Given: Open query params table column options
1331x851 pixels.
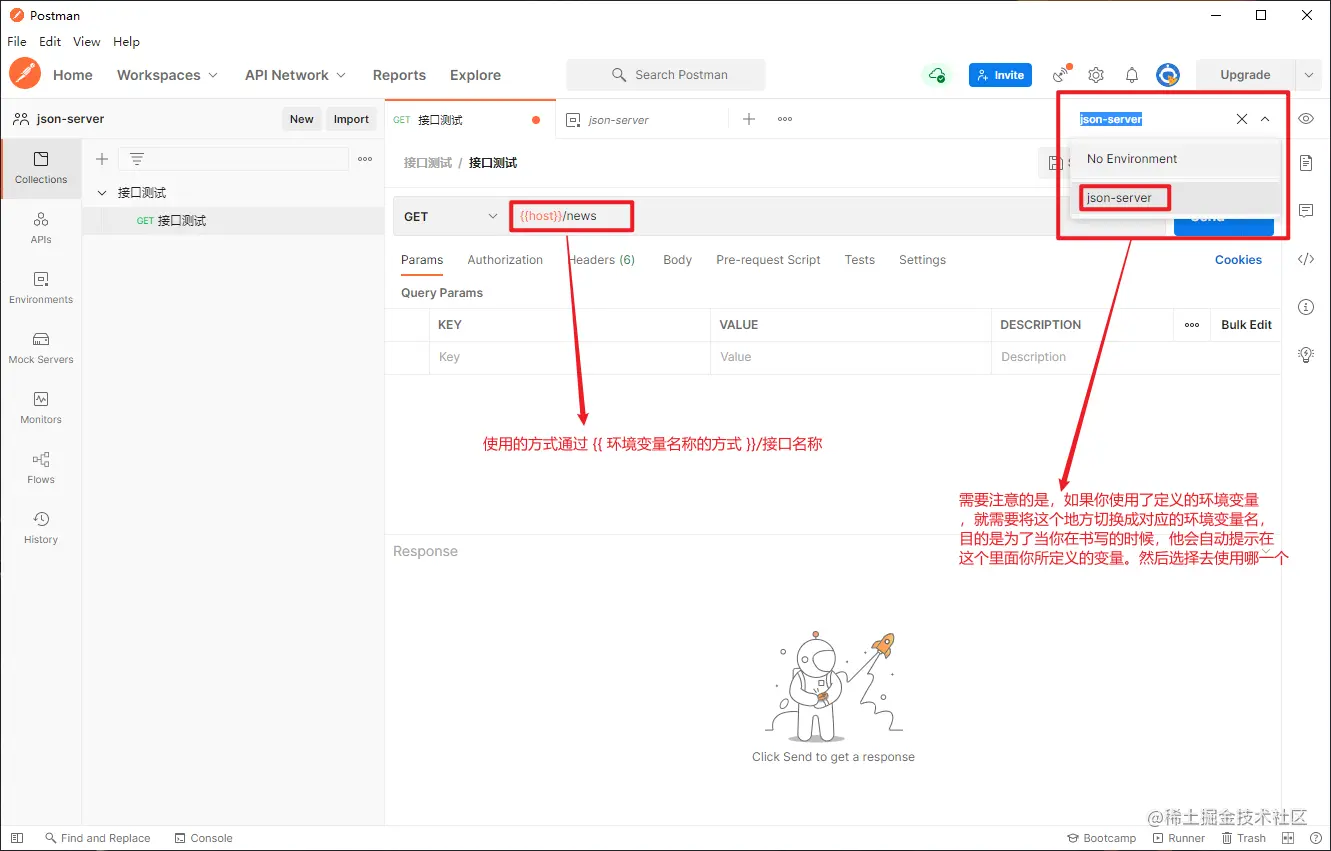Looking at the screenshot, I should pyautogui.click(x=1192, y=325).
